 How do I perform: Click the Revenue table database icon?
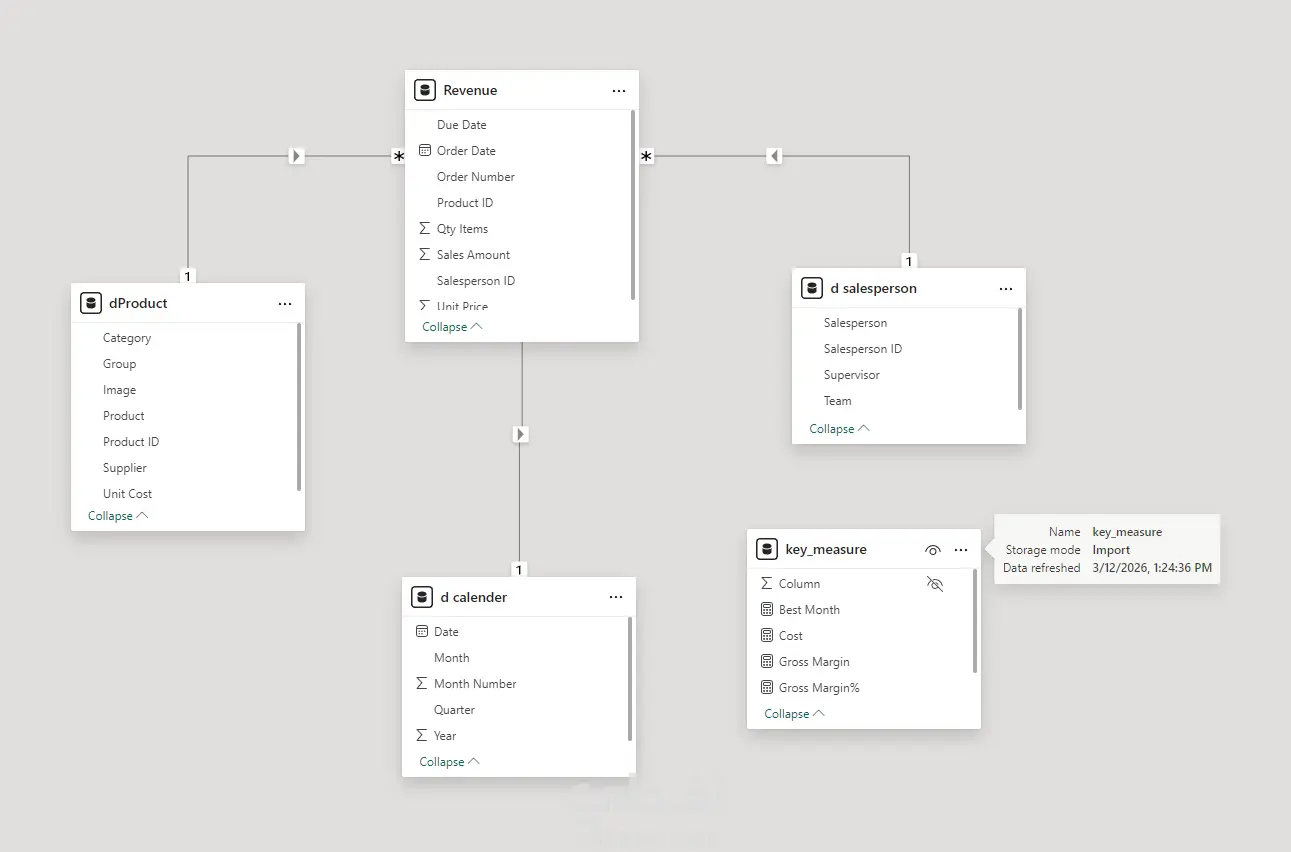click(425, 91)
